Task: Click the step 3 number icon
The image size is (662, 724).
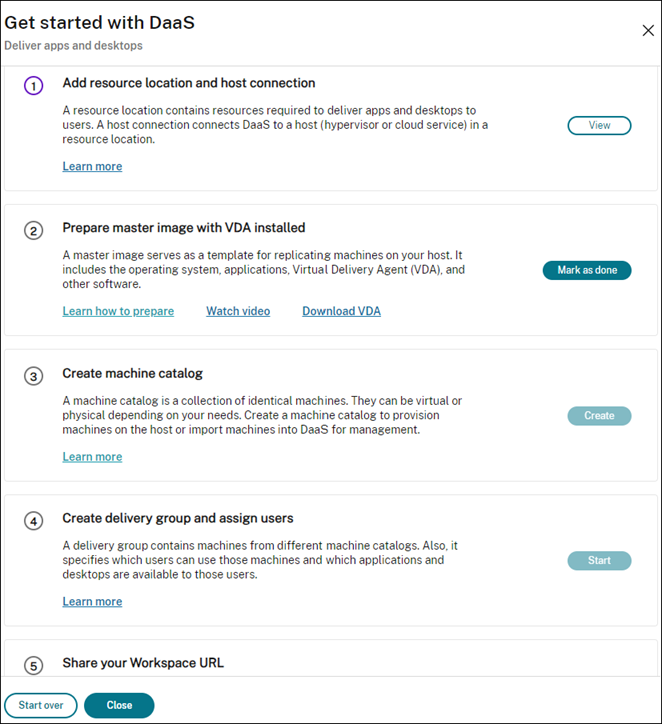Action: 34,376
